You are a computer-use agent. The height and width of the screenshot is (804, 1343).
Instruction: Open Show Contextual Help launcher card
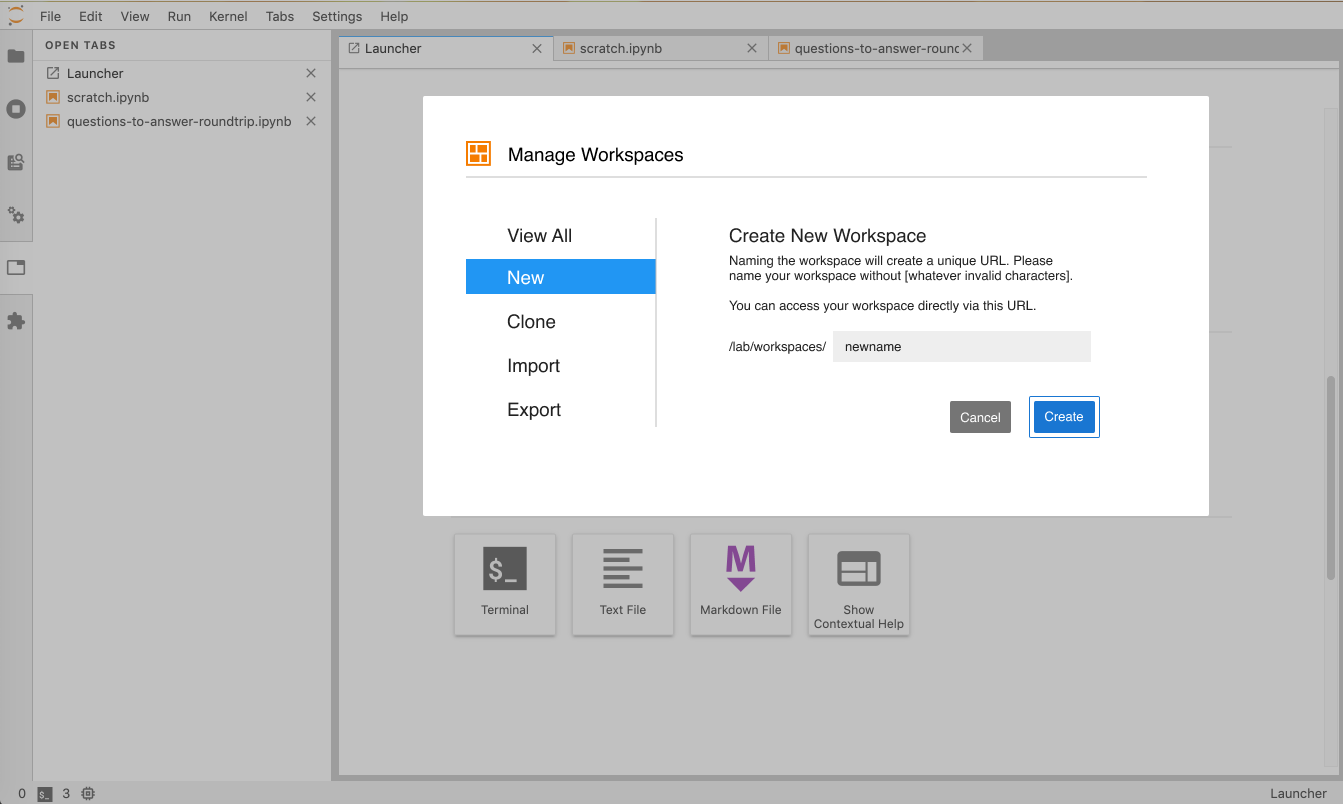click(x=859, y=584)
